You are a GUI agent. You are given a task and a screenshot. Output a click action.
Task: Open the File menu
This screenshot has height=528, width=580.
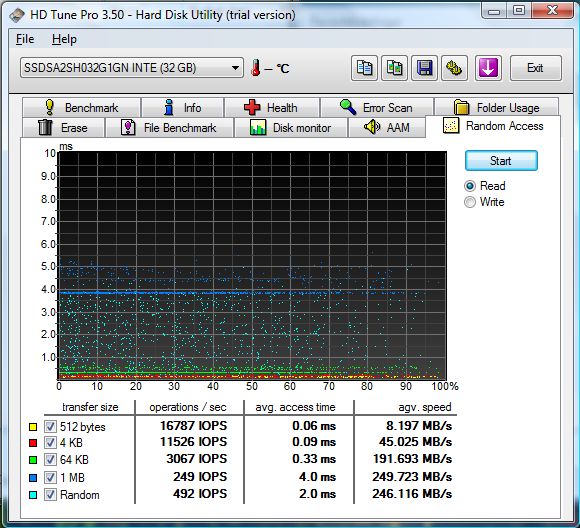click(25, 39)
